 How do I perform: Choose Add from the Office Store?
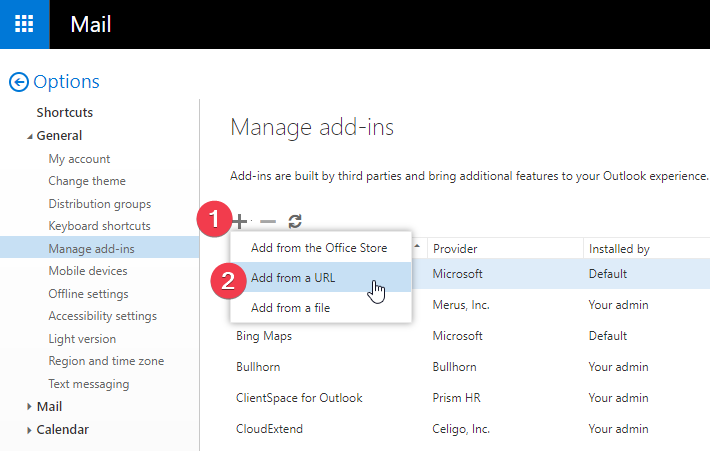318,247
